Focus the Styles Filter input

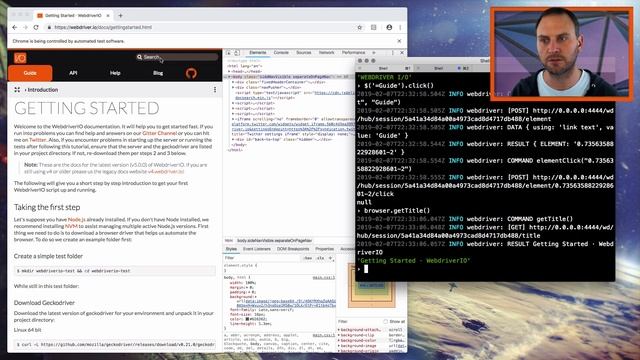(x=263, y=258)
